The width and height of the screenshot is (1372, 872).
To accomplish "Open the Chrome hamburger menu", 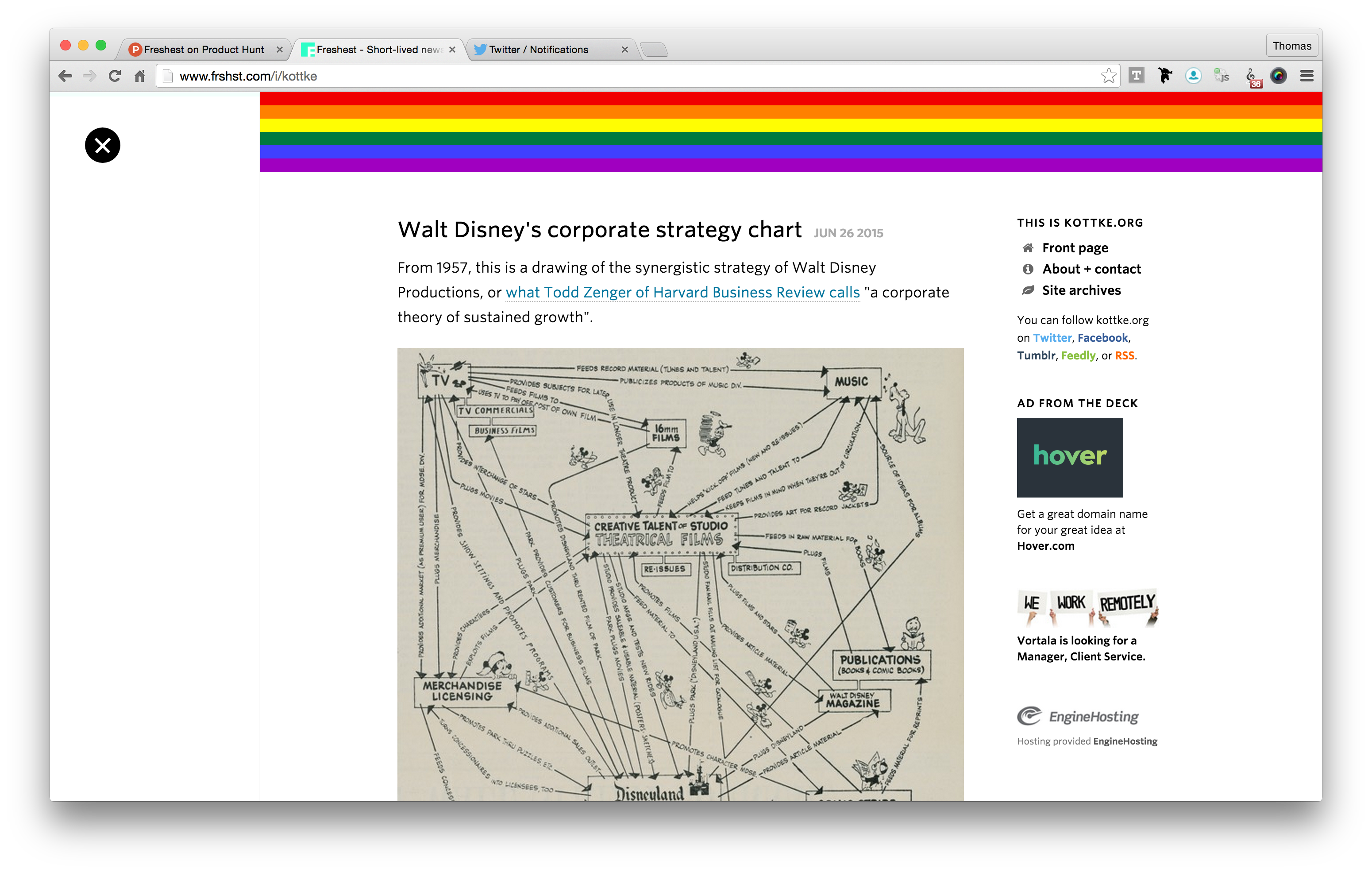I will pos(1306,76).
